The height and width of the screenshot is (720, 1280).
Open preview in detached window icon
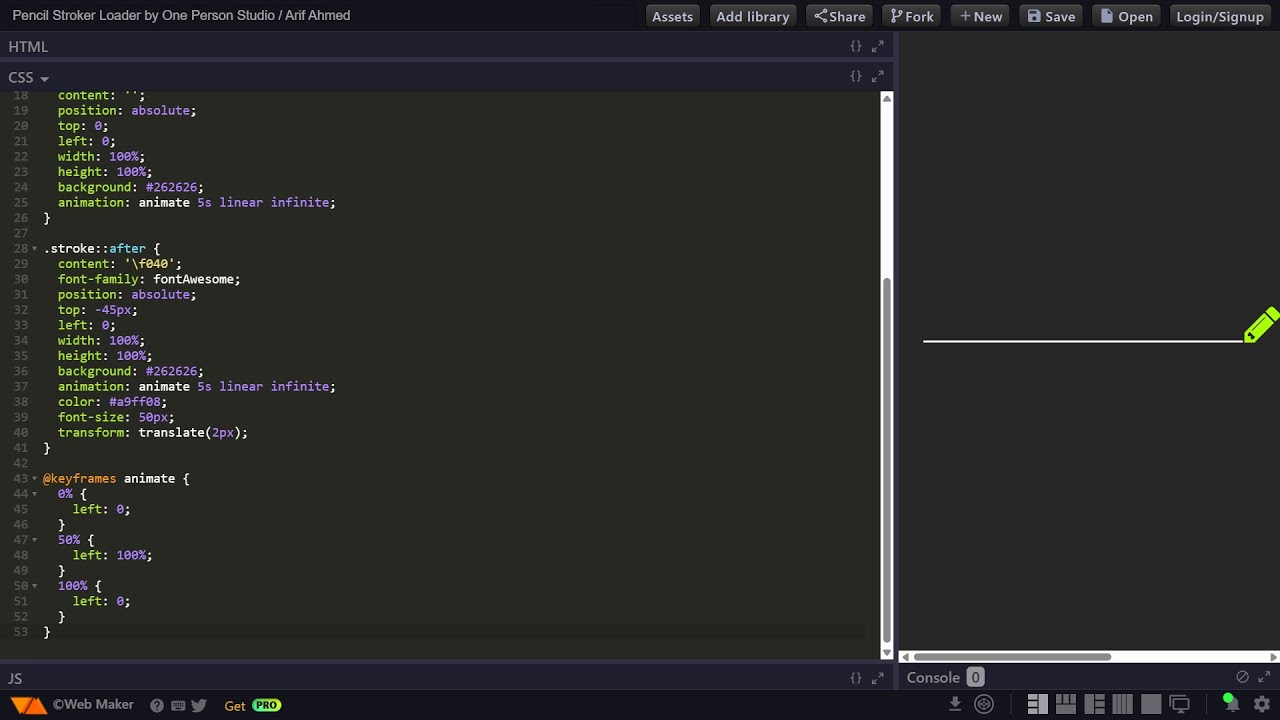tap(1180, 704)
